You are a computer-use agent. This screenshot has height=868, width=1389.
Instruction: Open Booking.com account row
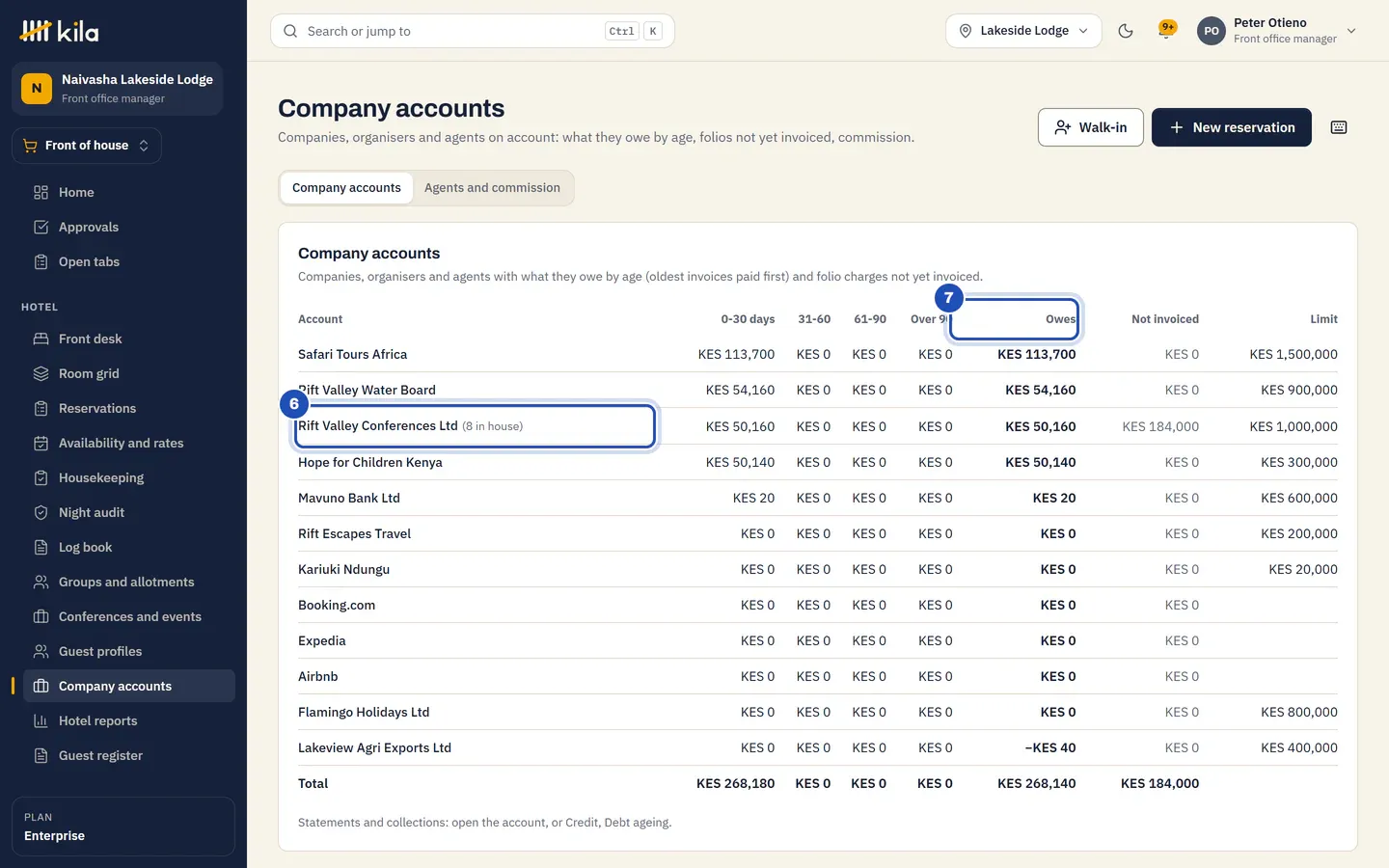(818, 605)
